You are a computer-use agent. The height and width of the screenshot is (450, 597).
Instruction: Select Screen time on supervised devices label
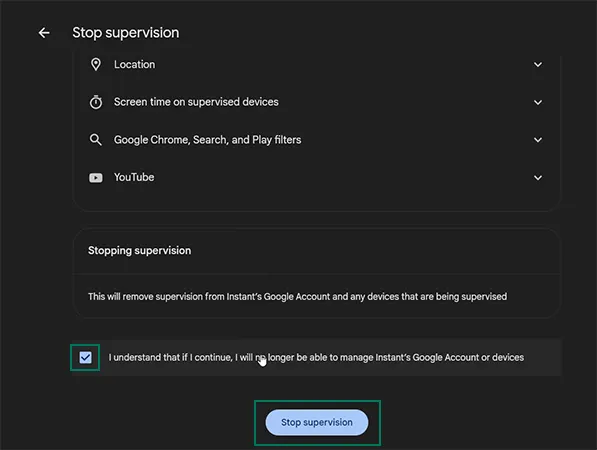tap(196, 102)
